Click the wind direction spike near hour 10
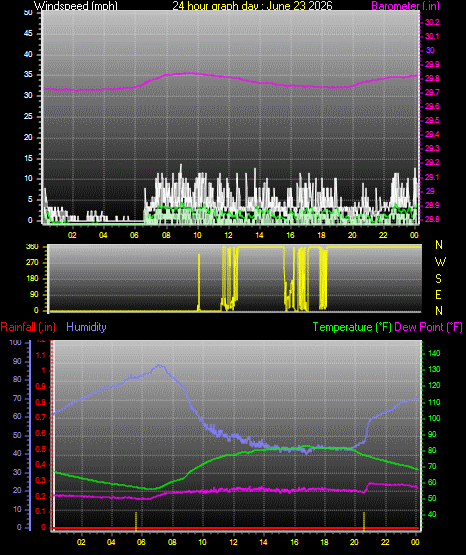The image size is (466, 555). (199, 282)
